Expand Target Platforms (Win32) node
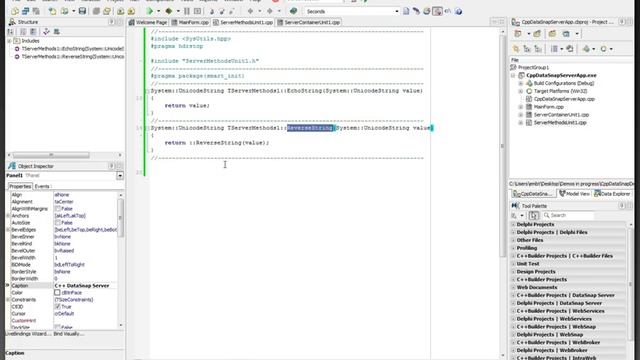 521,91
